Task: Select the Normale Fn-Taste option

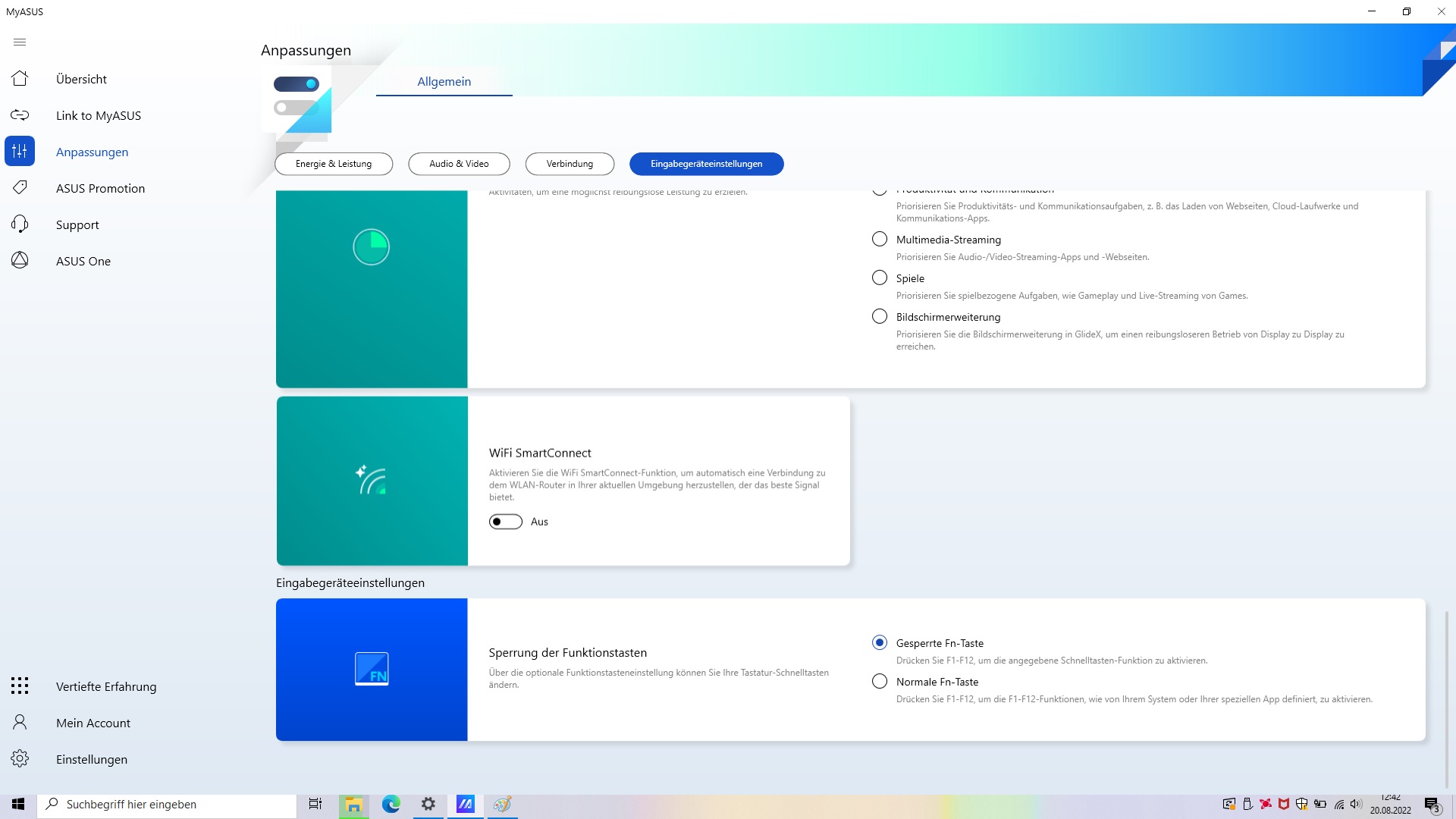Action: [880, 682]
